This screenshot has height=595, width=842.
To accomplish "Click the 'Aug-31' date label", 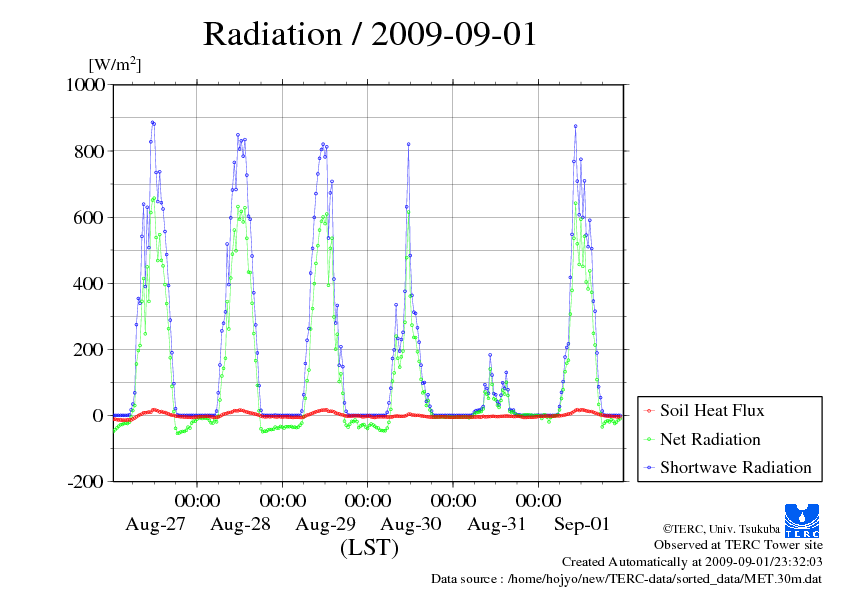I will (496, 524).
